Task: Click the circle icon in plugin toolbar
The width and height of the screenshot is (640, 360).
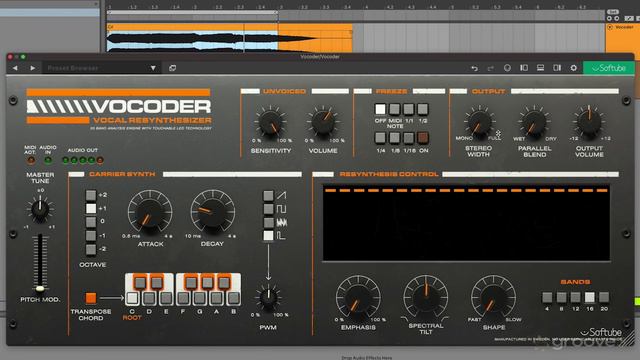Action: (507, 68)
